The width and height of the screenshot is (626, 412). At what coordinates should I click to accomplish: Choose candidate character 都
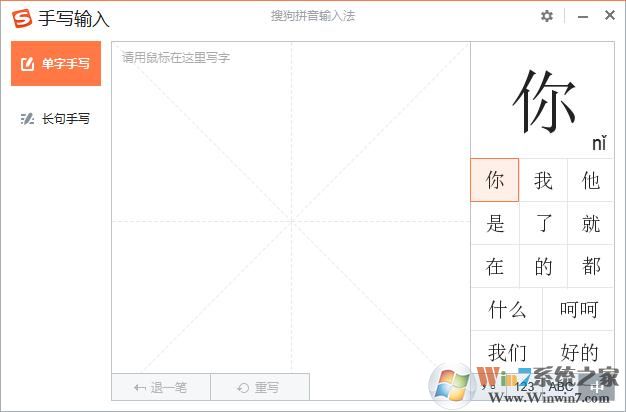590,266
